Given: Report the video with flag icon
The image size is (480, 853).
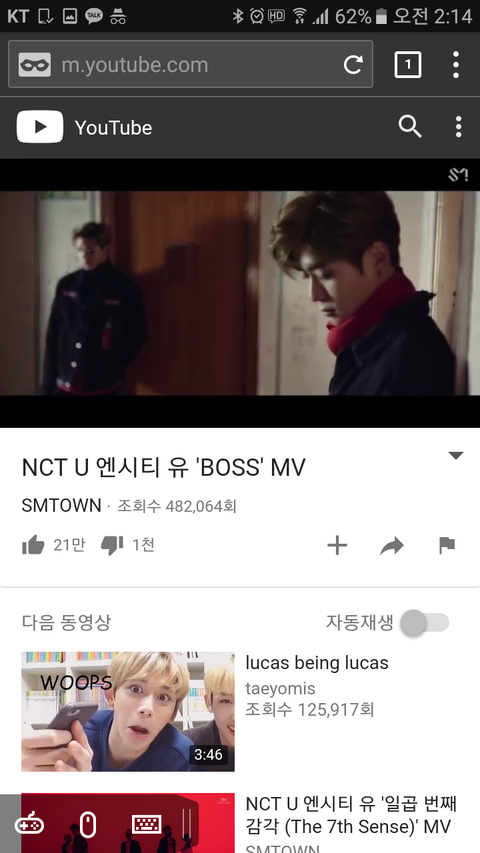Looking at the screenshot, I should 447,545.
